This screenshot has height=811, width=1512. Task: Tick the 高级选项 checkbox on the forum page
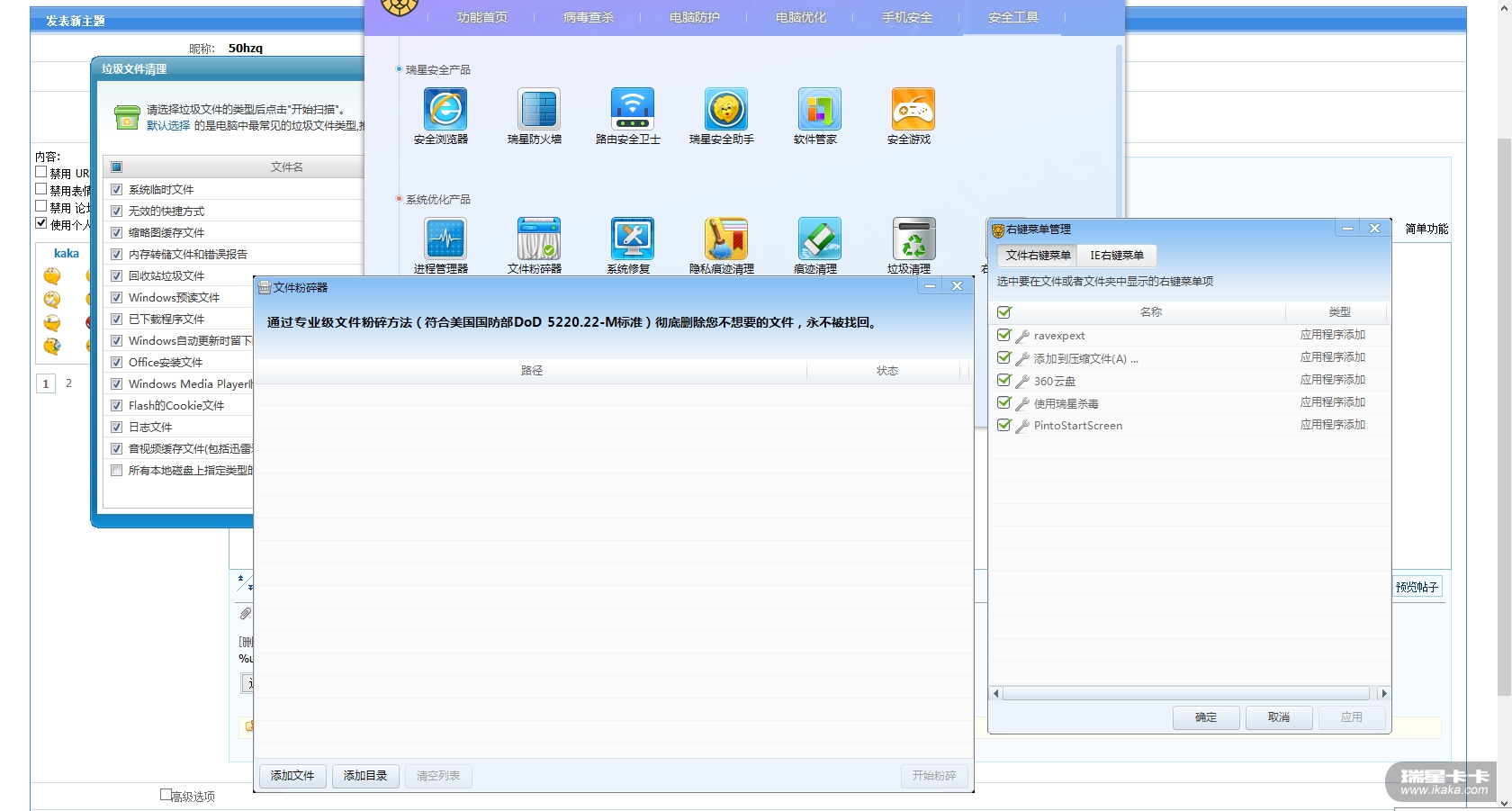click(166, 795)
